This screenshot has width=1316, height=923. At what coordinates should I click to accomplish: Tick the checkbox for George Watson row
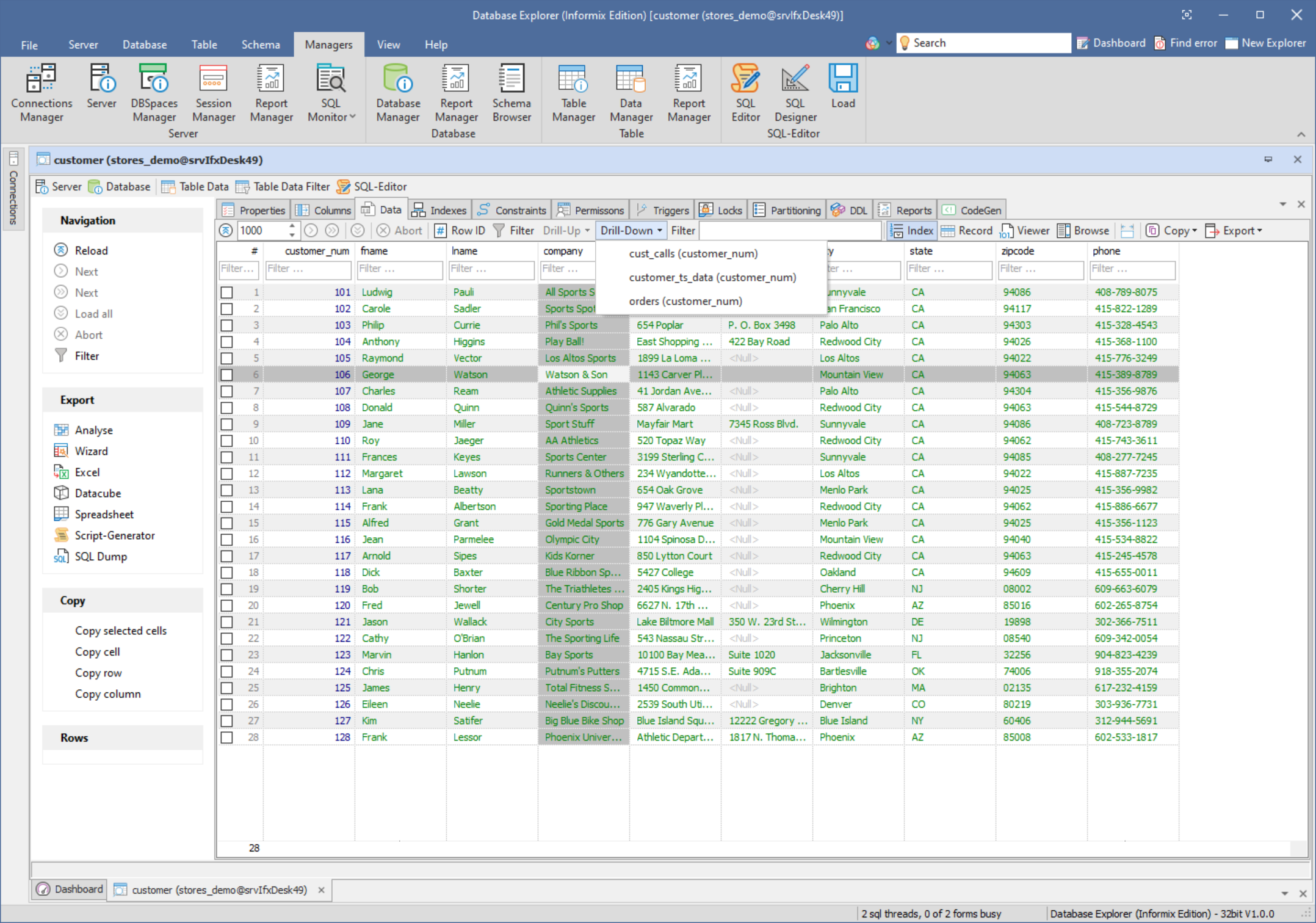pyautogui.click(x=227, y=375)
